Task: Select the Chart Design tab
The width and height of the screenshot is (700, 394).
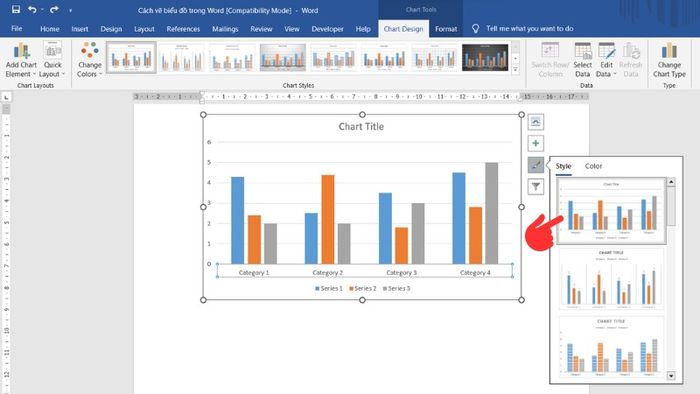Action: (403, 29)
